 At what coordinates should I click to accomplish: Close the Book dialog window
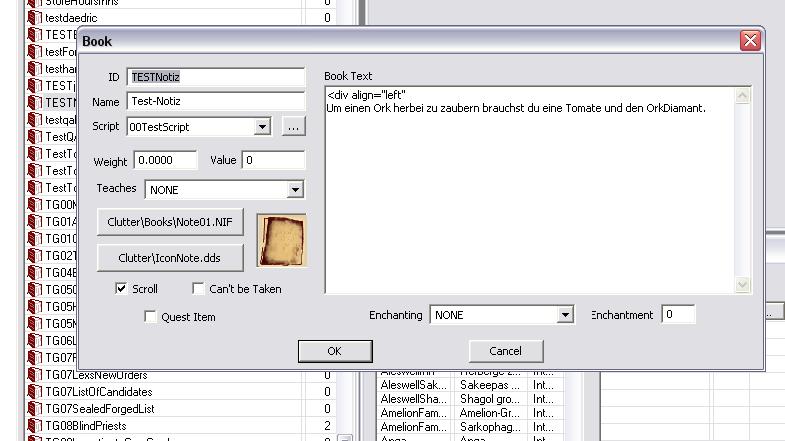750,41
